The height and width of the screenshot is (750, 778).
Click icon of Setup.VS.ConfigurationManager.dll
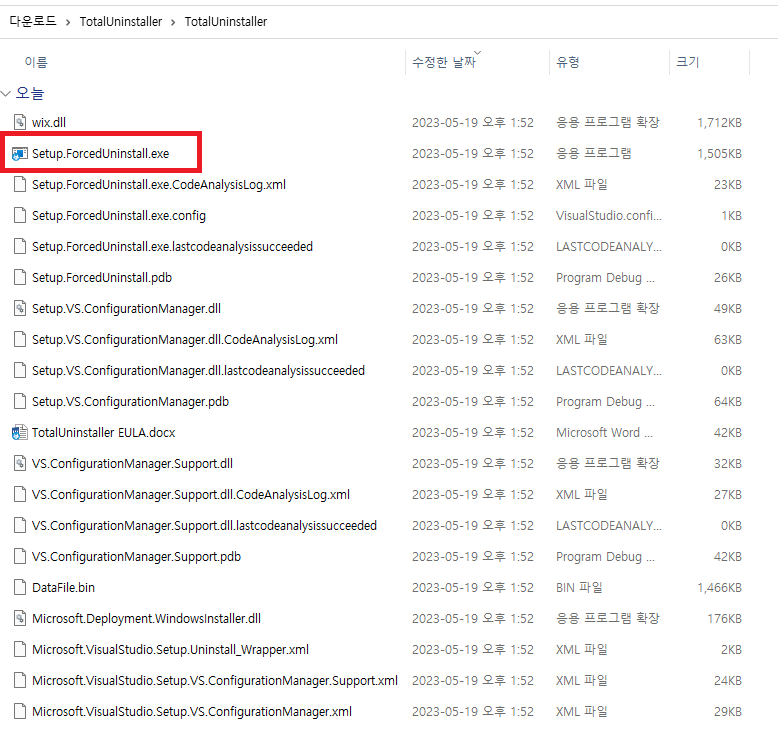coord(20,308)
